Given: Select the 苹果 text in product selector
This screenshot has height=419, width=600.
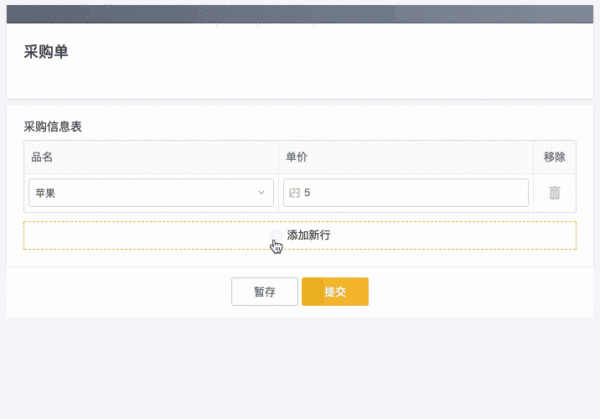Looking at the screenshot, I should click(x=45, y=193).
